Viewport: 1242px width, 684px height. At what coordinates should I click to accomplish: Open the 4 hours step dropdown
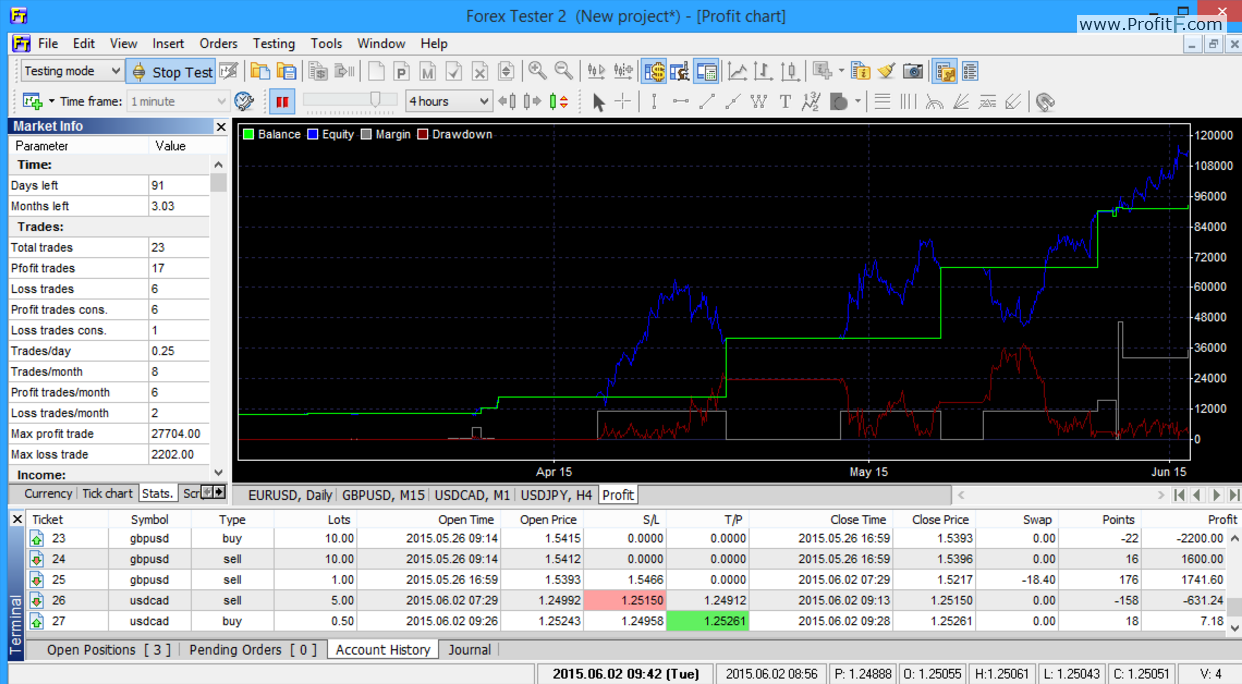449,101
